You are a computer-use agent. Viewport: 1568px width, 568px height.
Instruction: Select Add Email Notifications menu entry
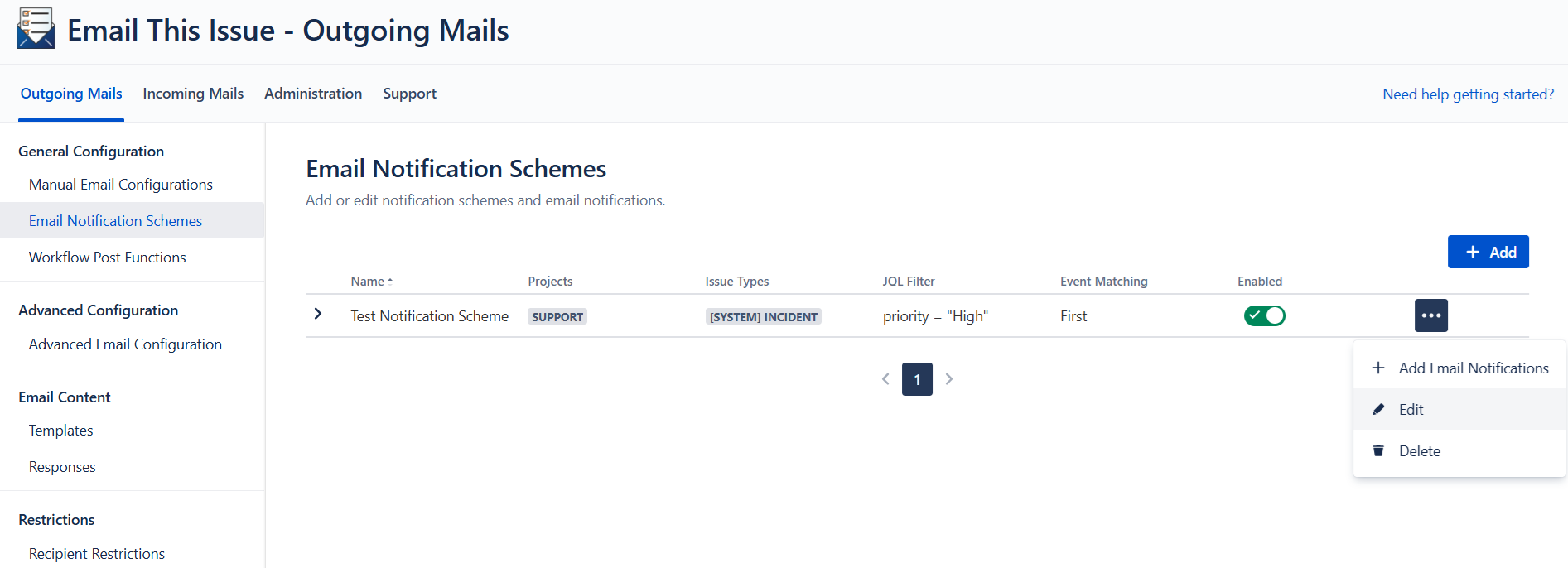point(1473,368)
